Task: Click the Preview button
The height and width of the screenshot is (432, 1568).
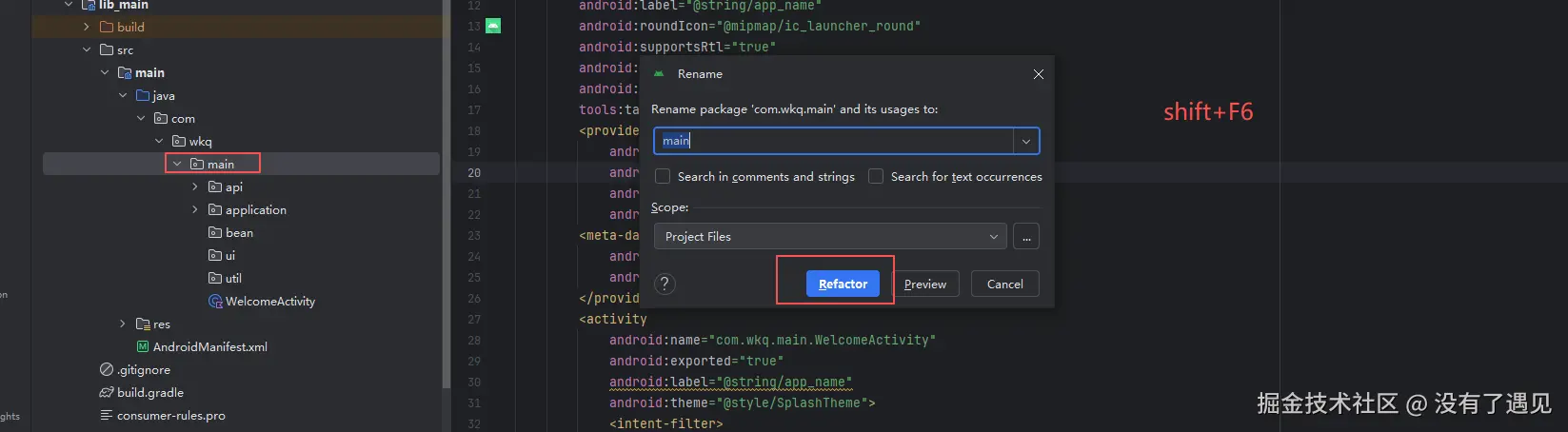Action: point(924,284)
